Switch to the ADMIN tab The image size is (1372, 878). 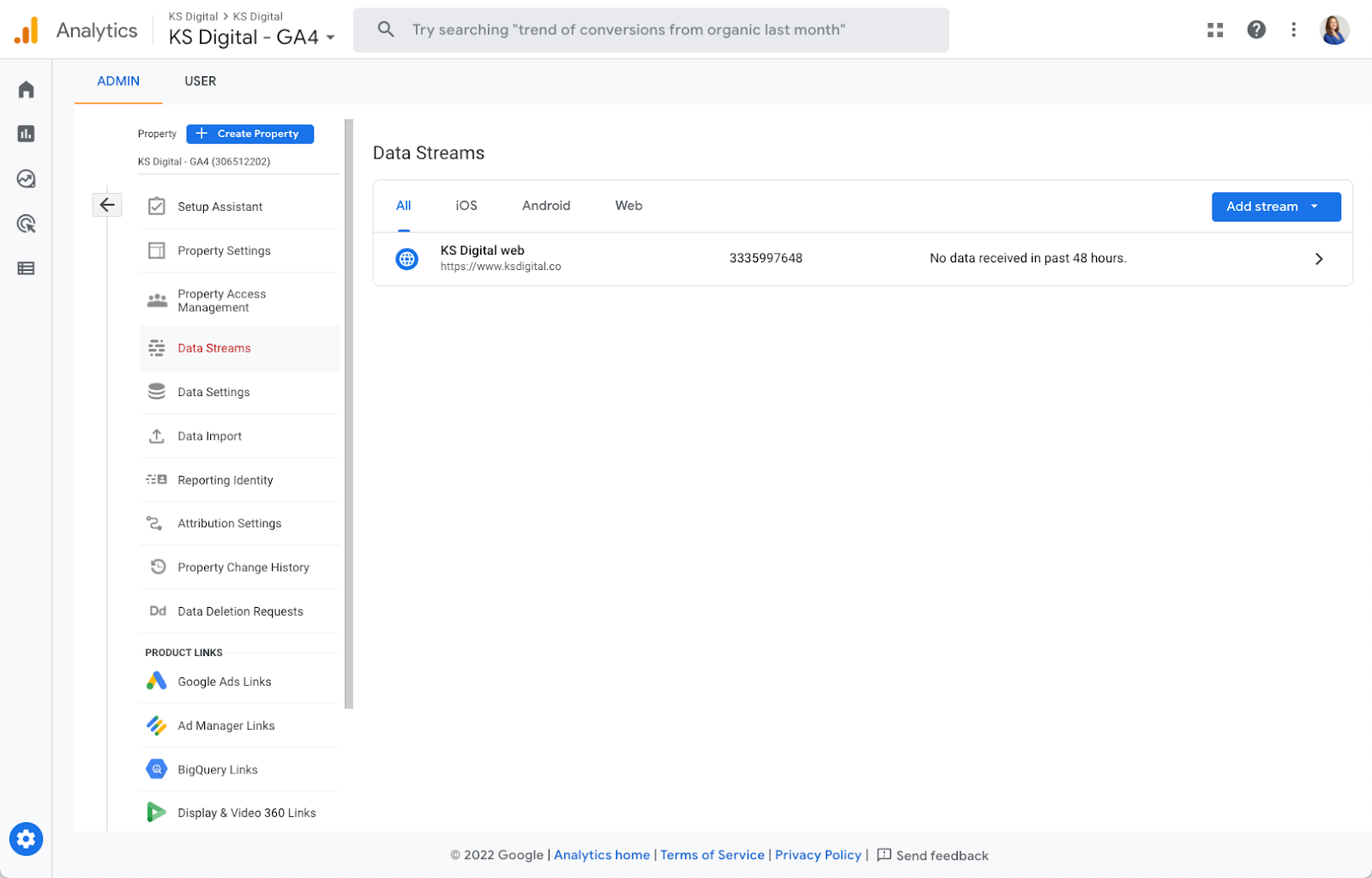click(x=118, y=81)
